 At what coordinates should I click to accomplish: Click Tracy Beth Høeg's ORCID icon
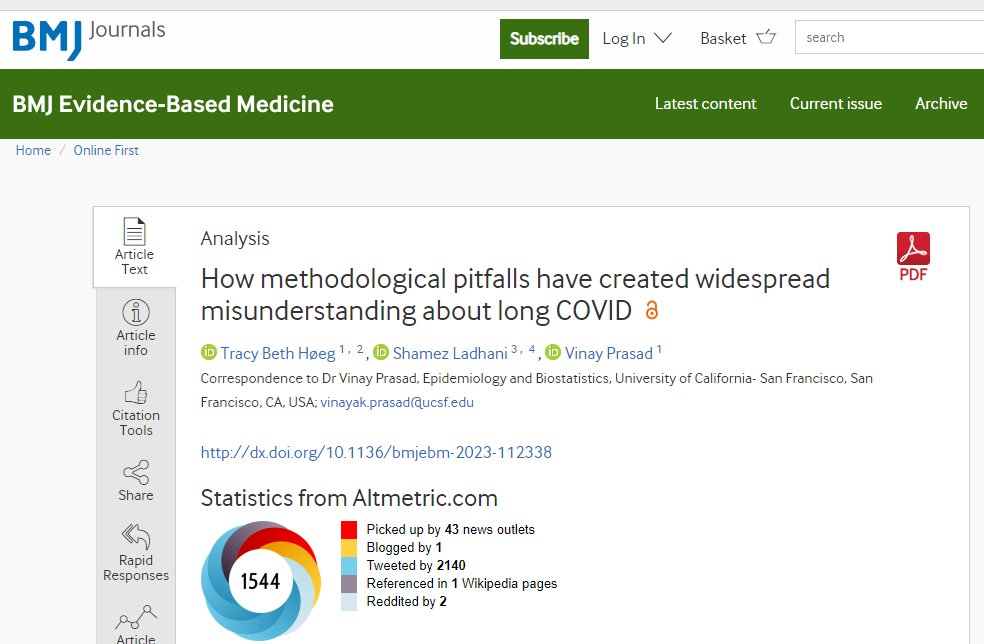pos(209,353)
